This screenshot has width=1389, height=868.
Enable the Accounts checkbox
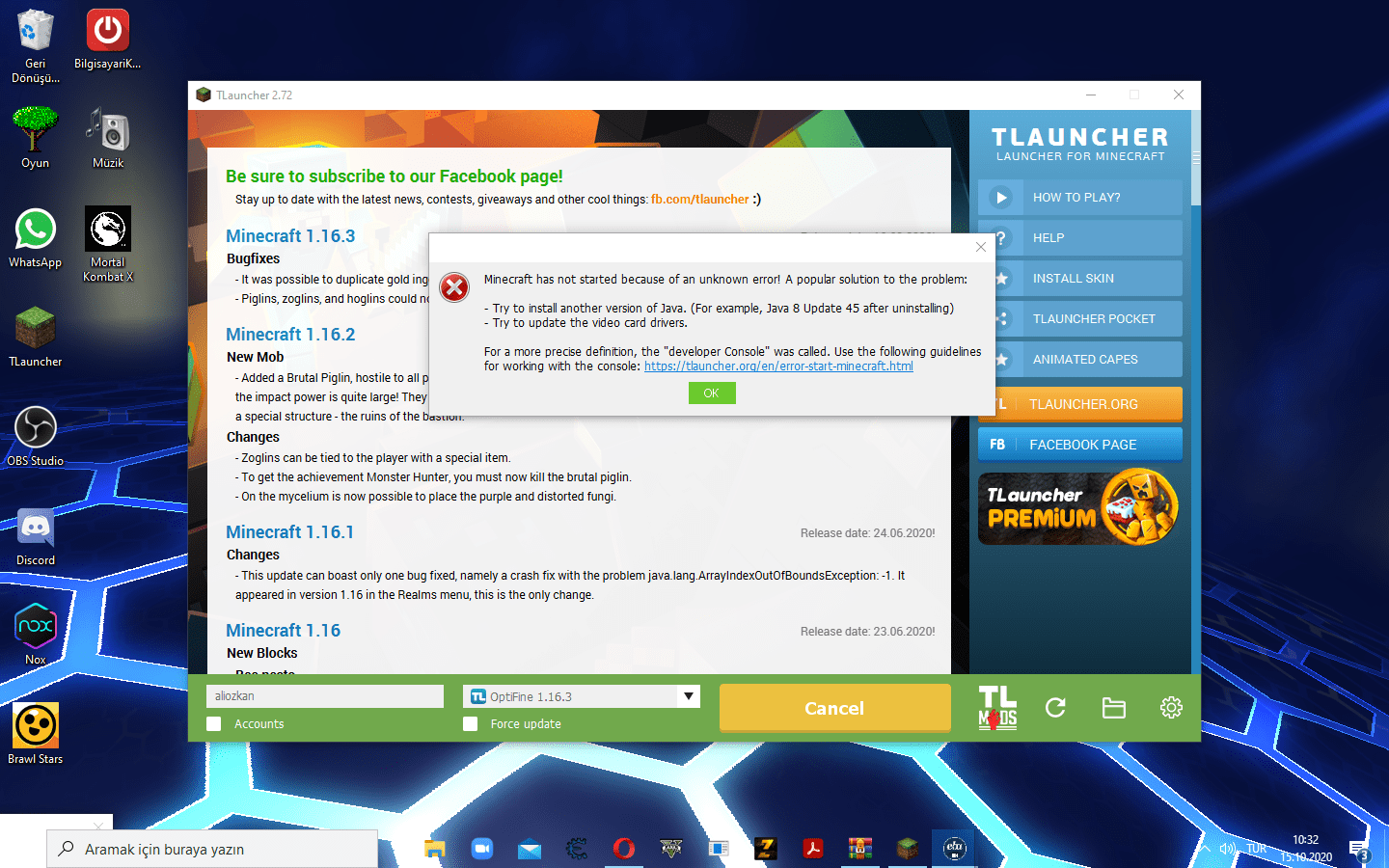point(214,723)
